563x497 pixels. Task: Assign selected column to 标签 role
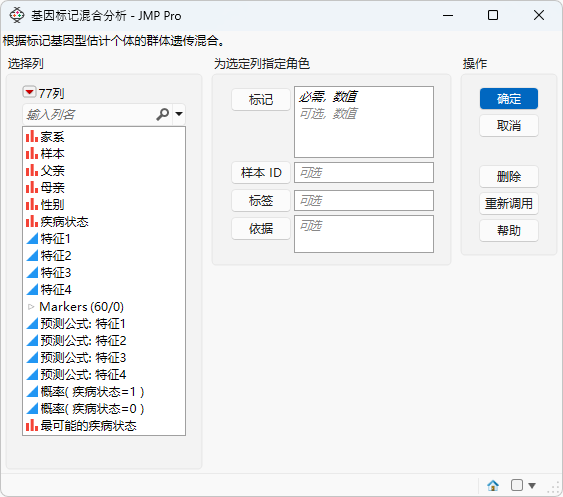(x=261, y=200)
